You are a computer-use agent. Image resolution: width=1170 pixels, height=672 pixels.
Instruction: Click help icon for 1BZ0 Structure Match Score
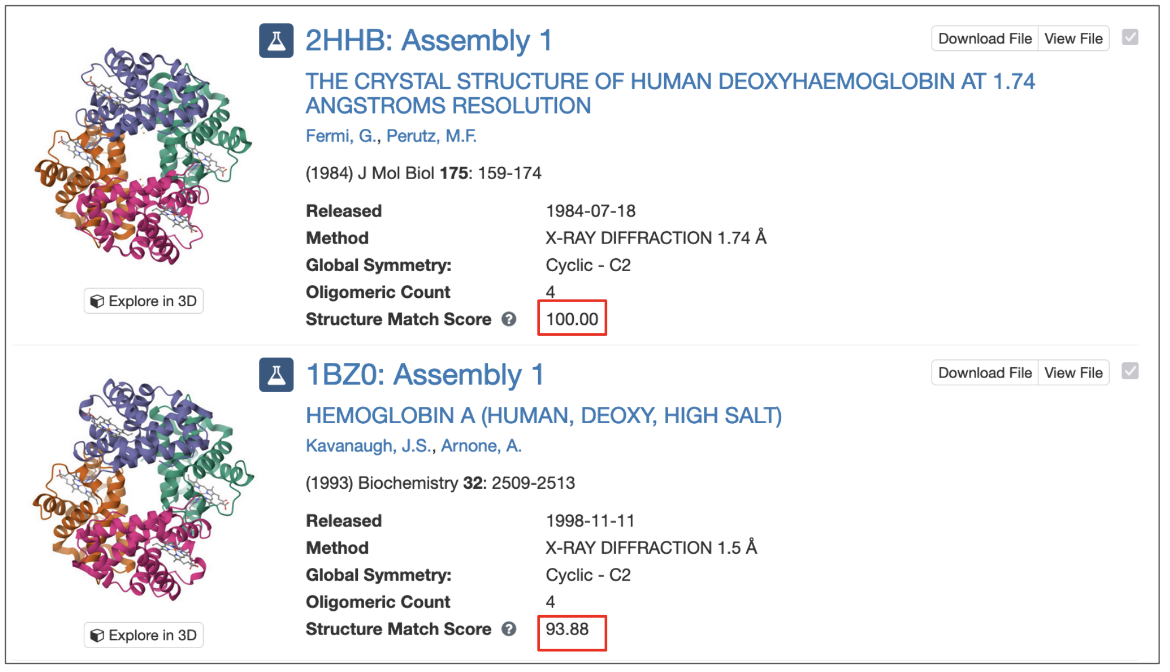click(x=509, y=630)
